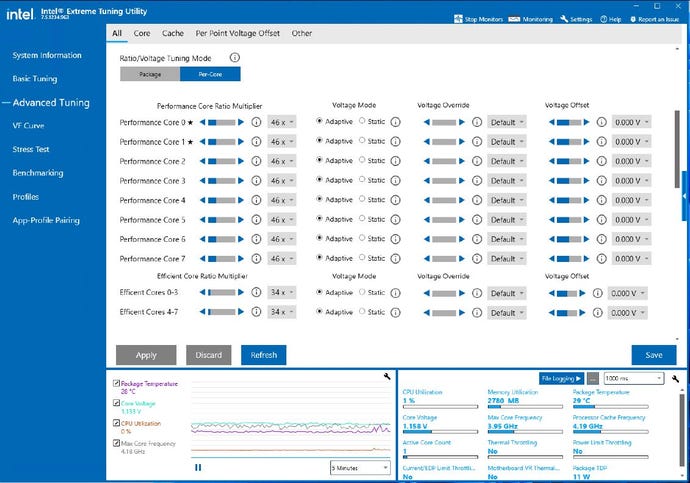Open the 46 x dropdown for Performance Core 5
The height and width of the screenshot is (483, 690).
coord(282,220)
